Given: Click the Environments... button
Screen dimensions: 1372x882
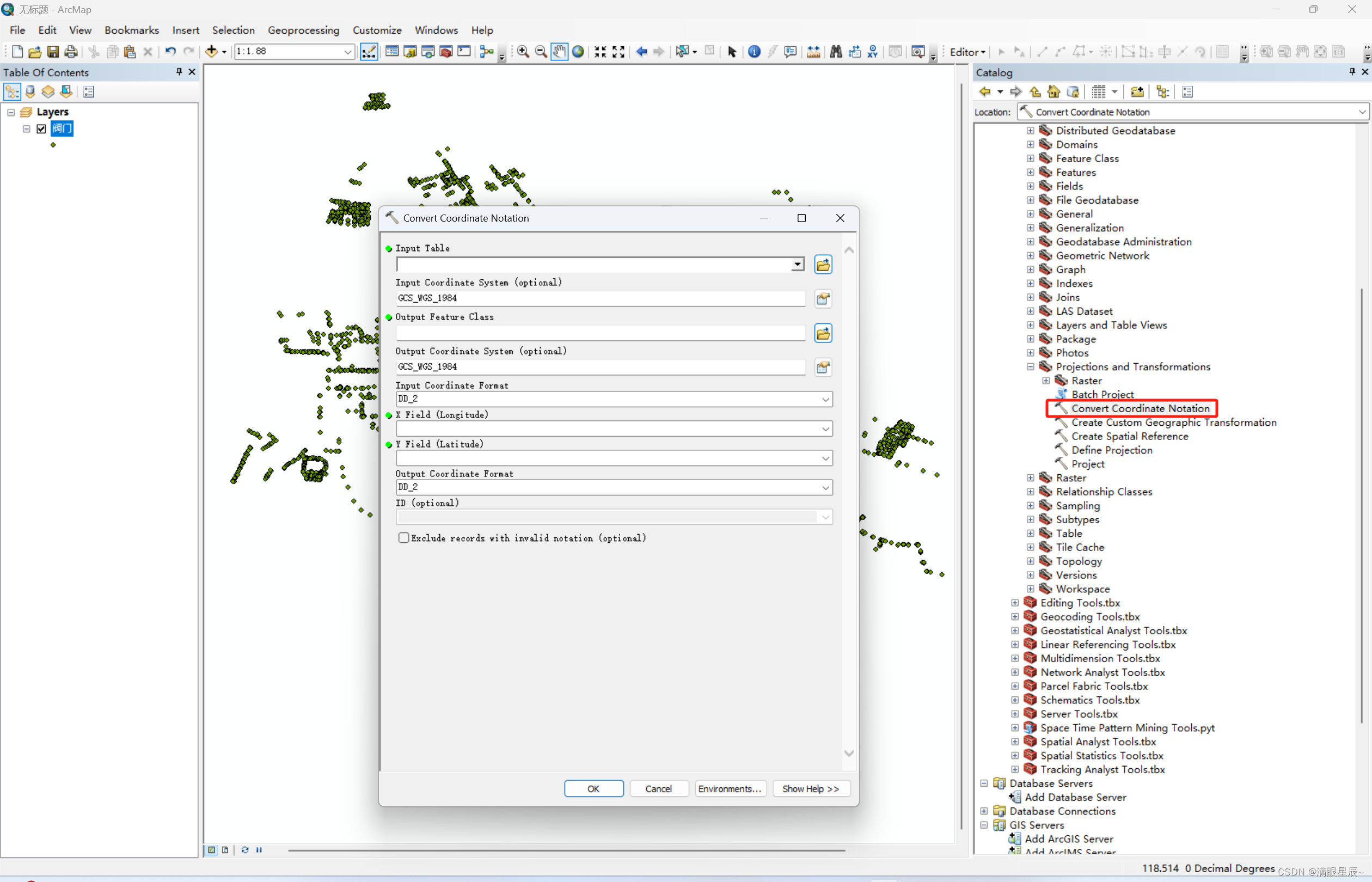Looking at the screenshot, I should coord(730,789).
